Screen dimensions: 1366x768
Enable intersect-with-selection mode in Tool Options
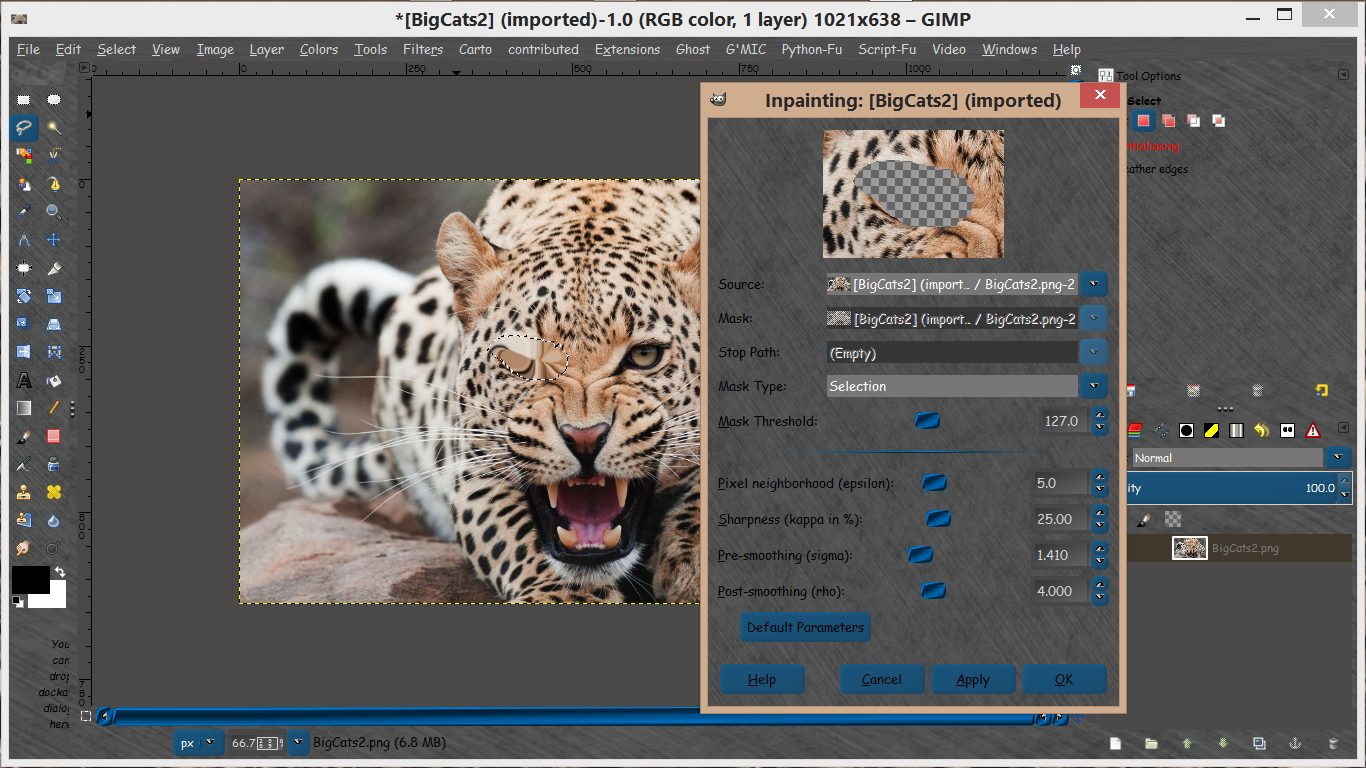click(x=1218, y=120)
